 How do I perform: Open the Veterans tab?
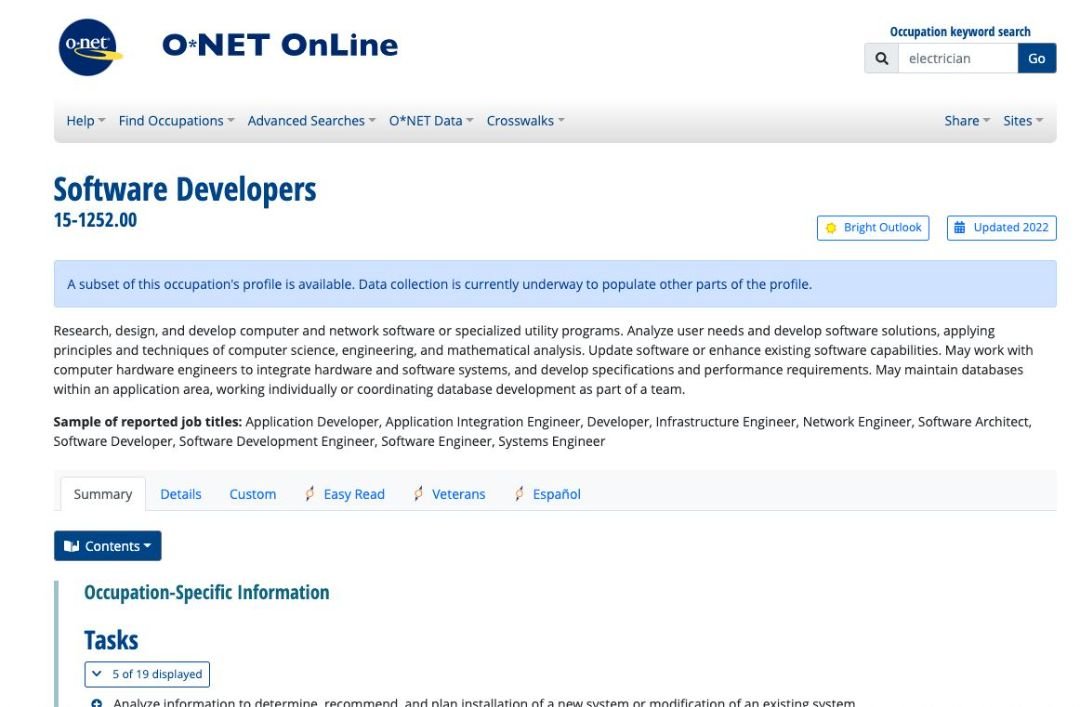click(448, 494)
